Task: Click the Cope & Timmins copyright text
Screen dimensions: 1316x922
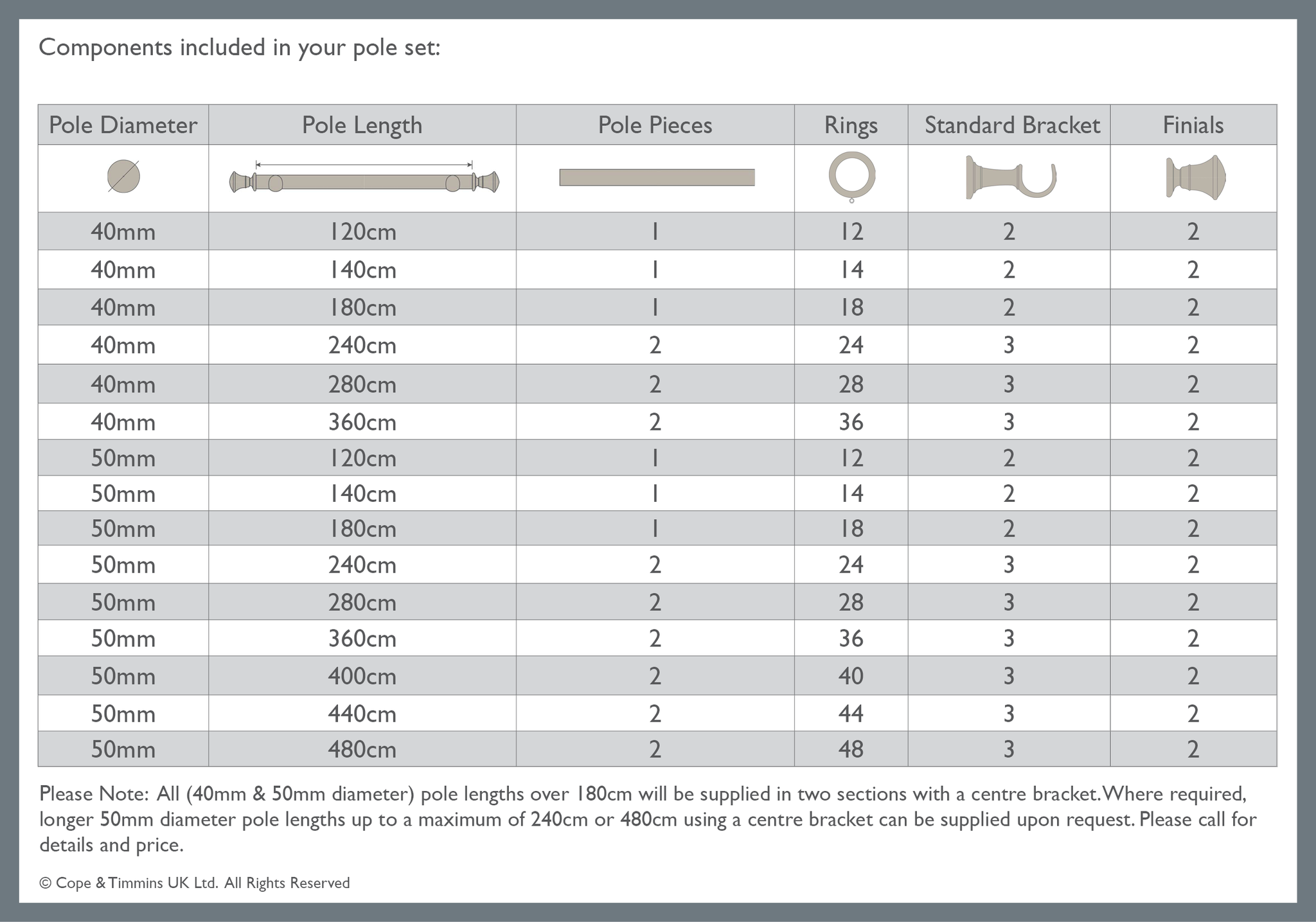Action: point(195,883)
